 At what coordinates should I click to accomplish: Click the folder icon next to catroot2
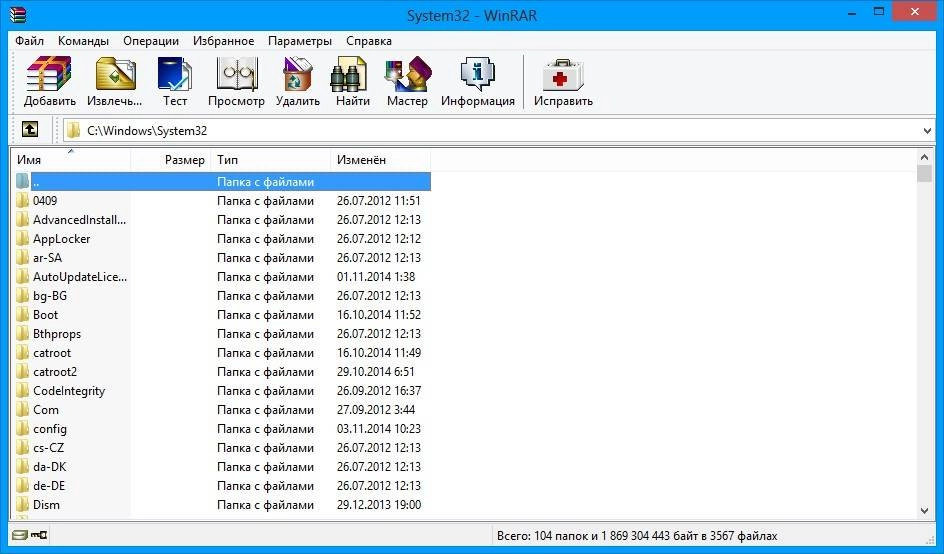22,372
